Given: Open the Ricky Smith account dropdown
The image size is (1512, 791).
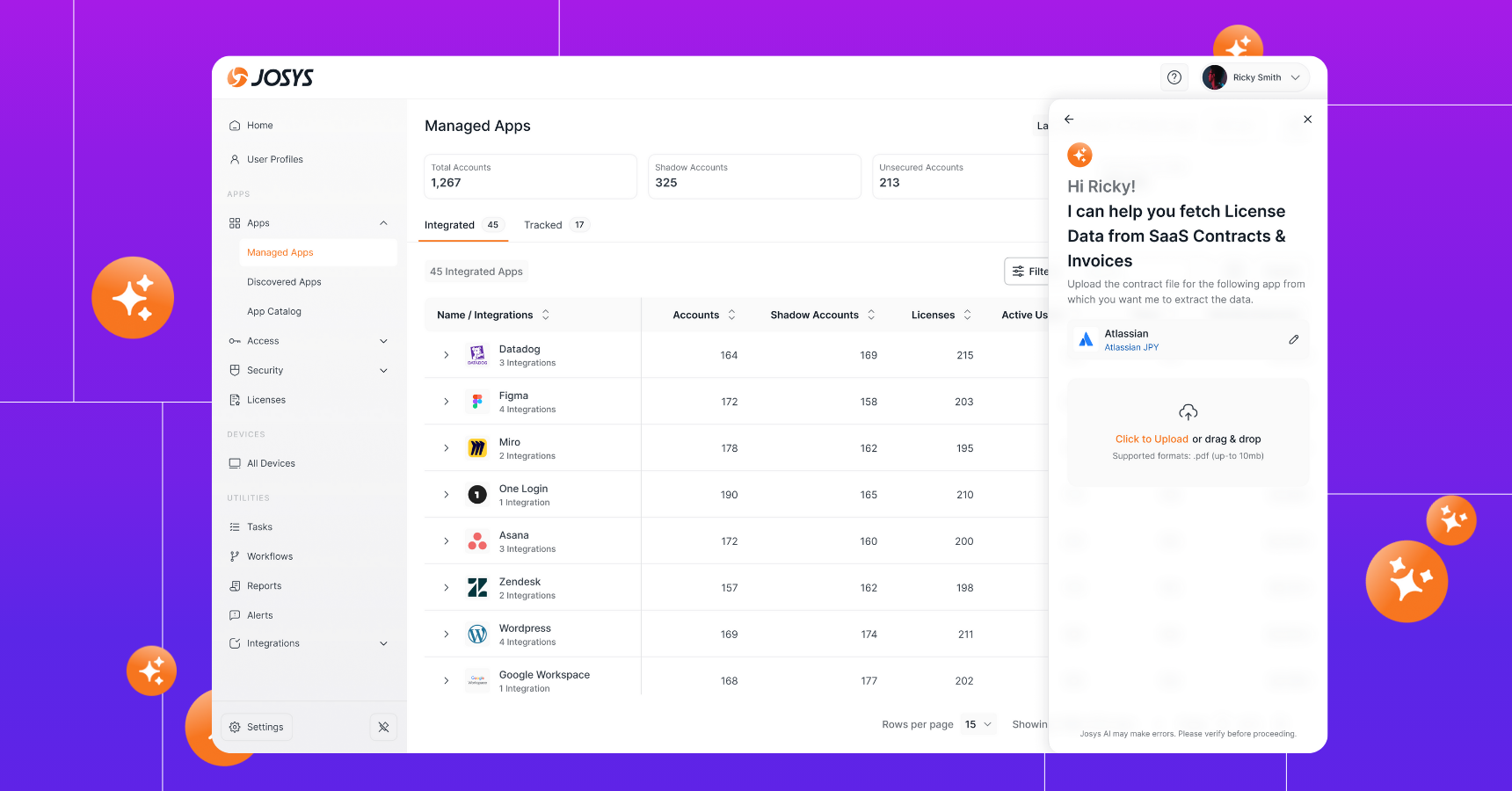Looking at the screenshot, I should pos(1254,77).
